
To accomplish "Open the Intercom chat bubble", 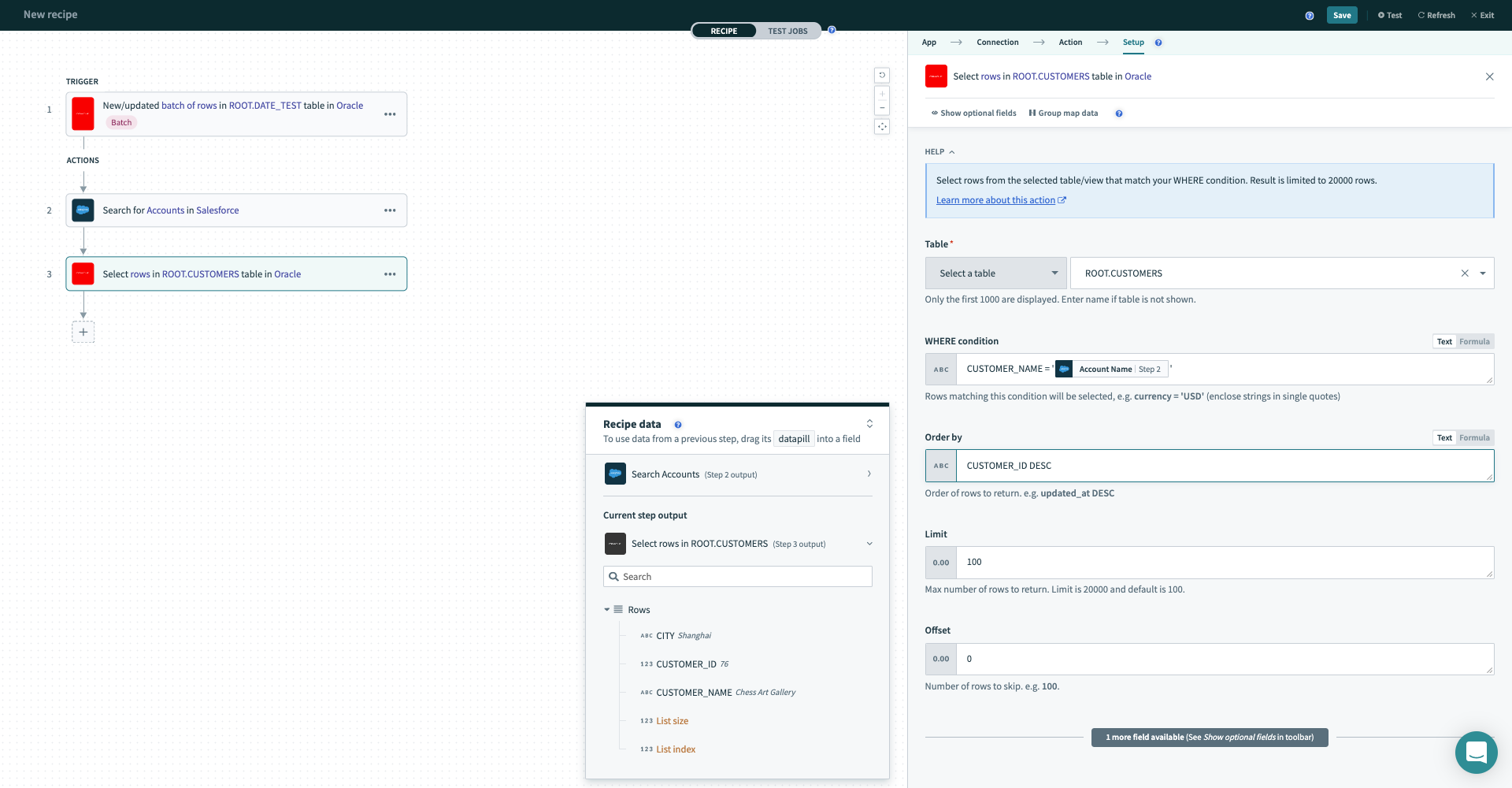I will tap(1477, 753).
